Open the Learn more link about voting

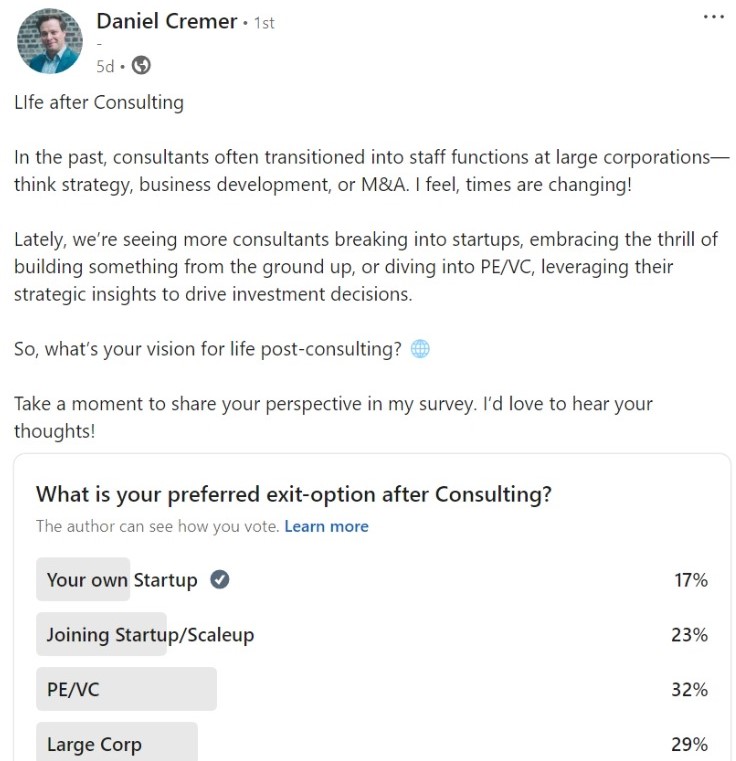[326, 526]
